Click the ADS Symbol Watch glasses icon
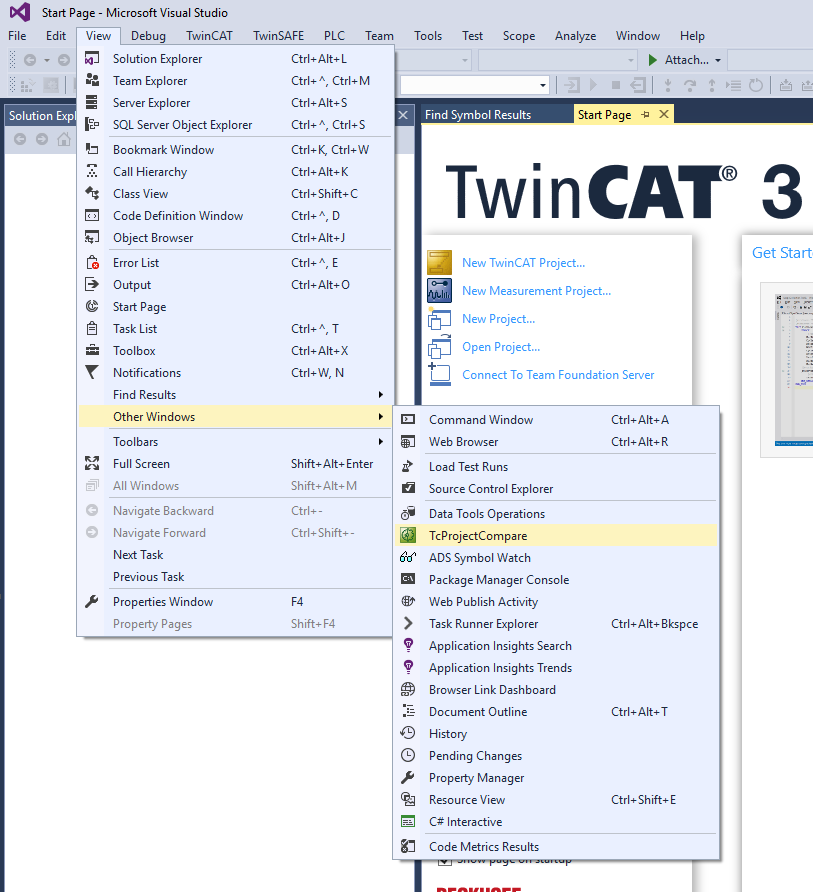The height and width of the screenshot is (892, 813). click(408, 558)
